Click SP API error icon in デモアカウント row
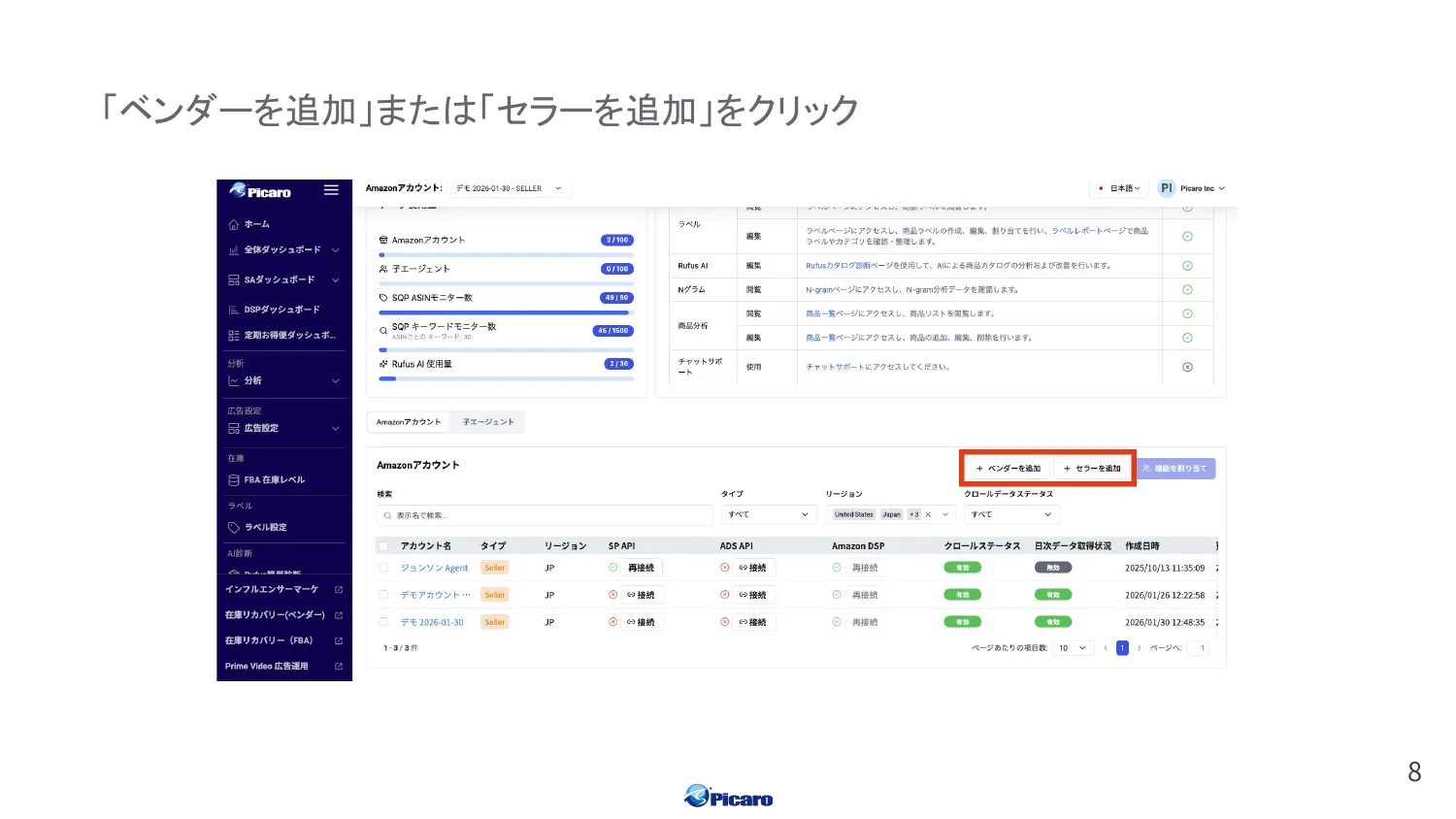This screenshot has height=819, width=1456. [612, 595]
